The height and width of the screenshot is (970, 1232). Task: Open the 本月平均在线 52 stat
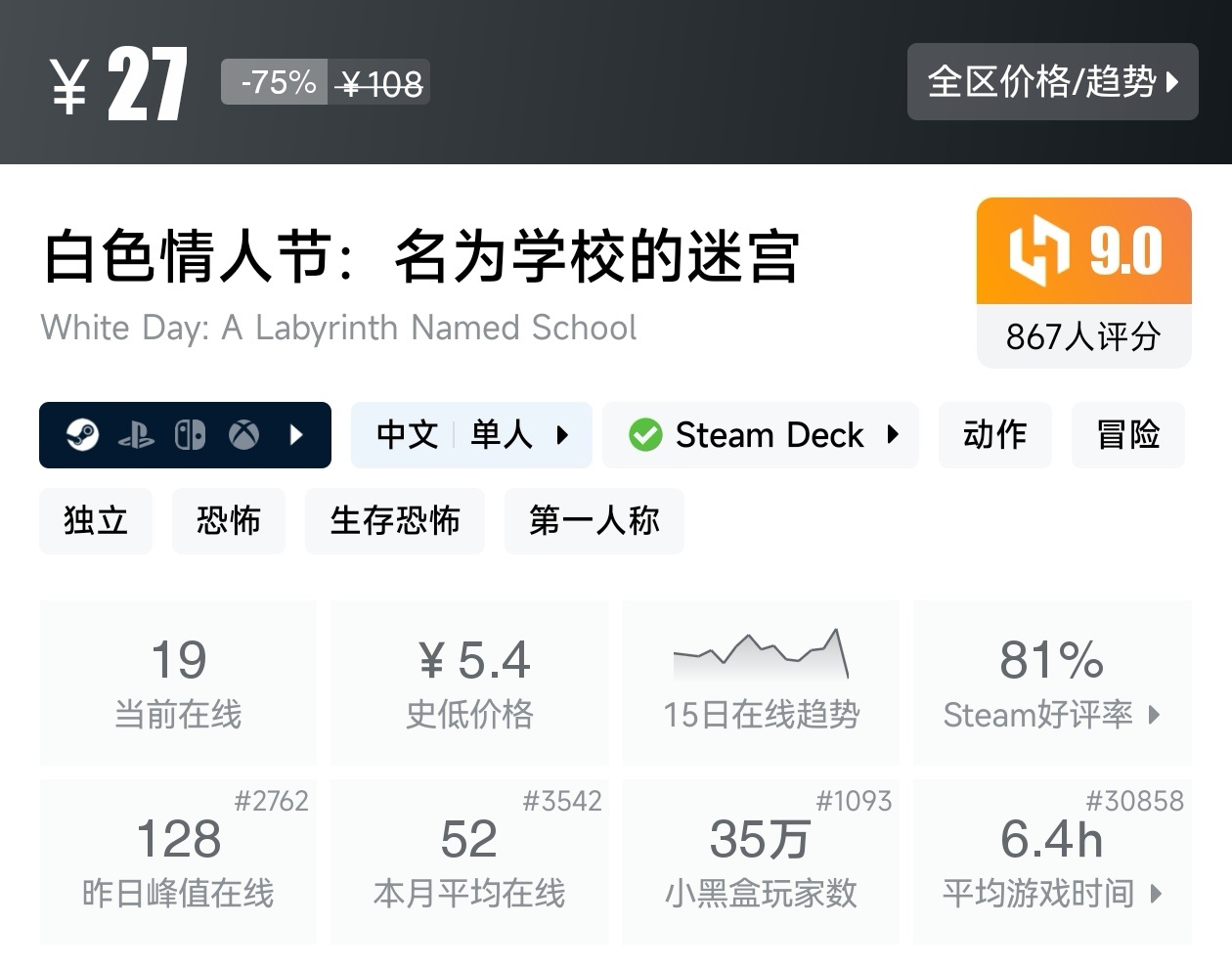469,861
